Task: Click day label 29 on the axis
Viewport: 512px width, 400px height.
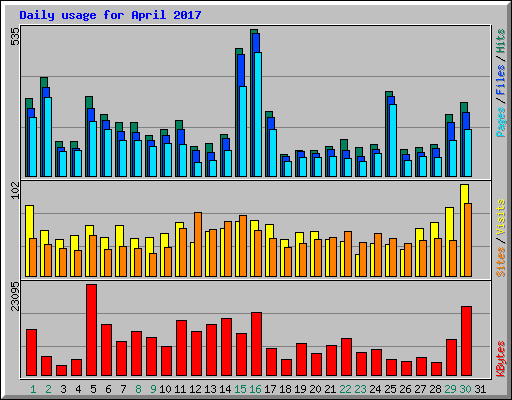Action: [x=450, y=389]
